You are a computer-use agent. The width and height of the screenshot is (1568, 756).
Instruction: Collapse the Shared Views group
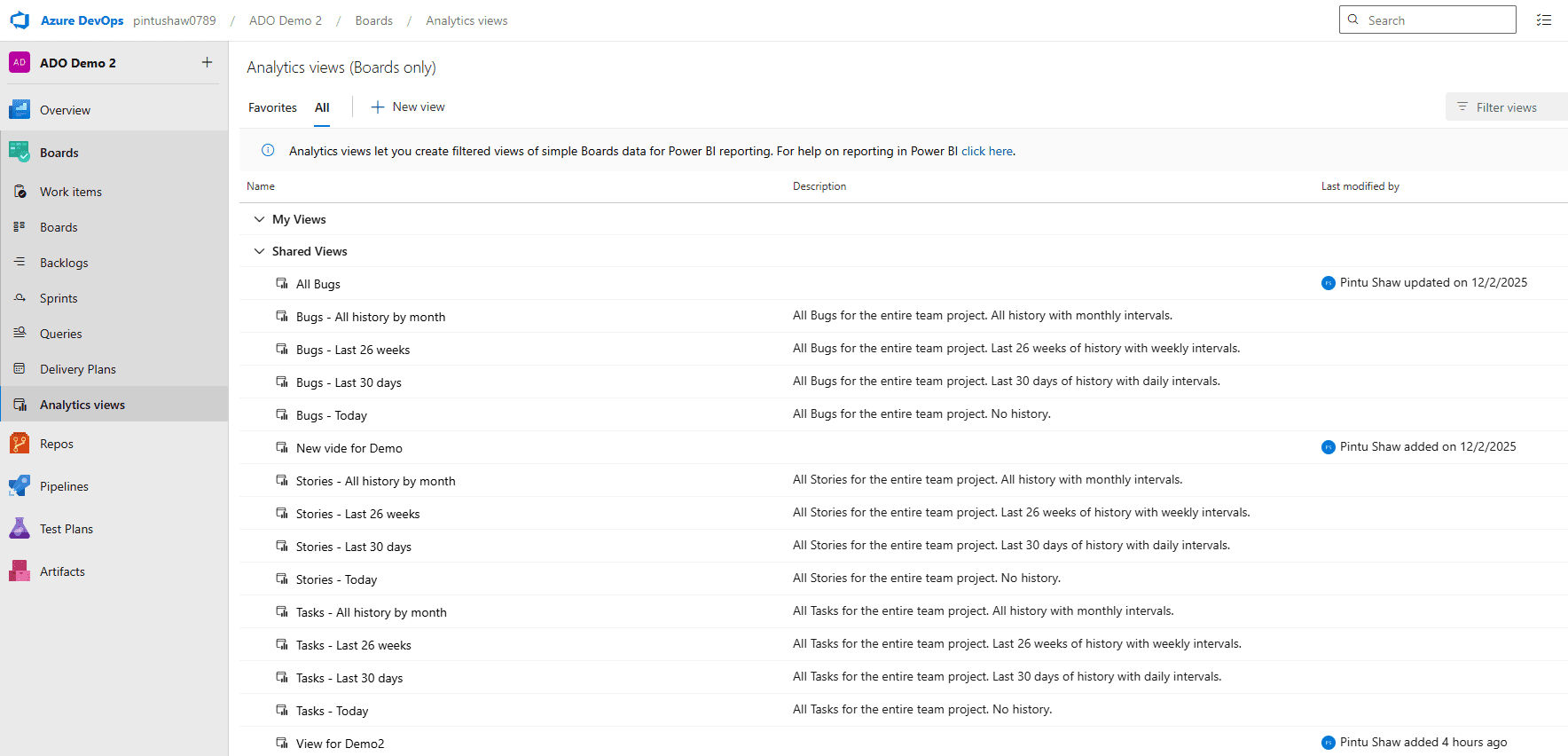coord(259,251)
